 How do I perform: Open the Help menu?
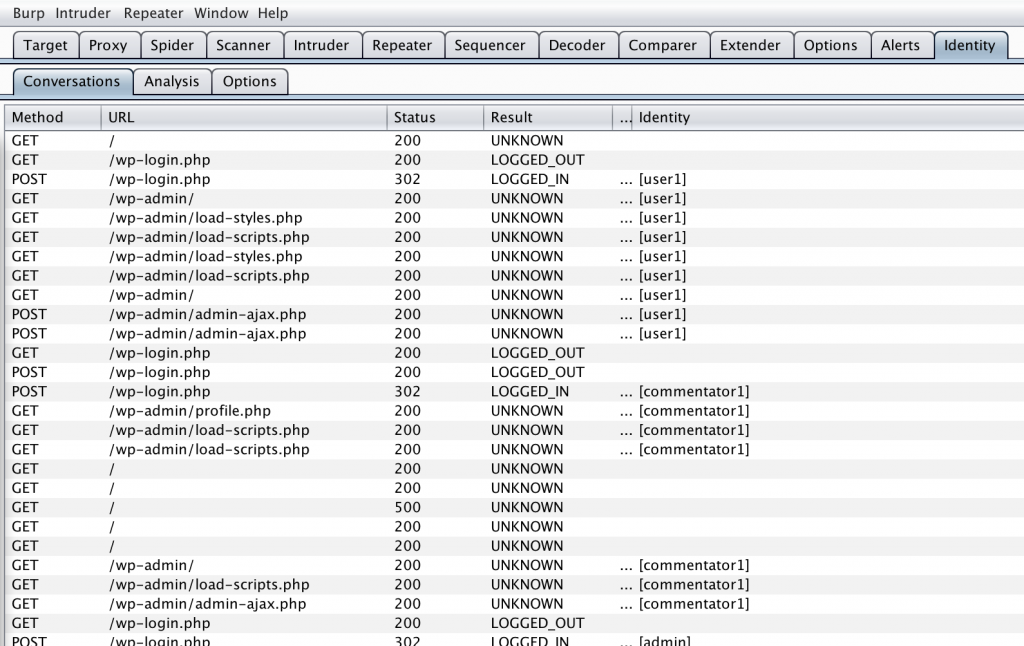[x=270, y=13]
